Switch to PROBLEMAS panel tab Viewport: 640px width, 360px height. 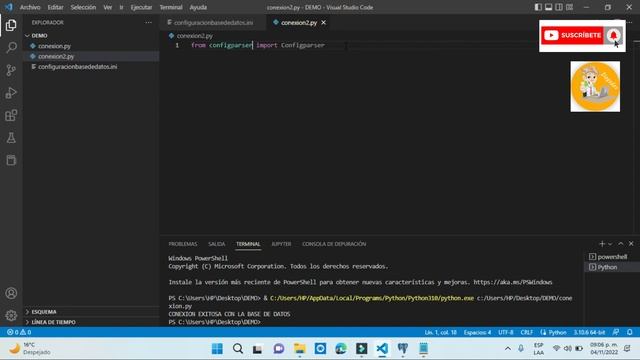point(182,244)
